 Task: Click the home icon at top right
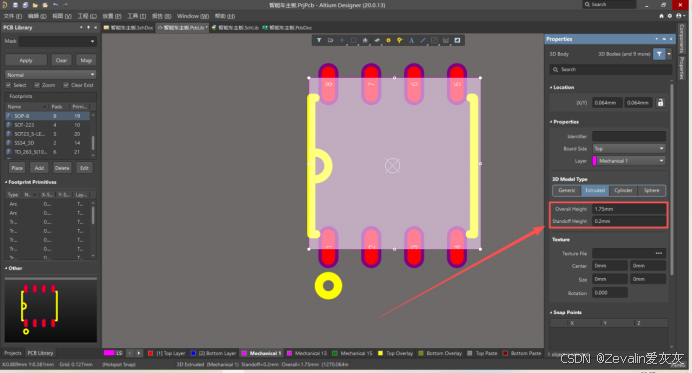pyautogui.click(x=661, y=16)
